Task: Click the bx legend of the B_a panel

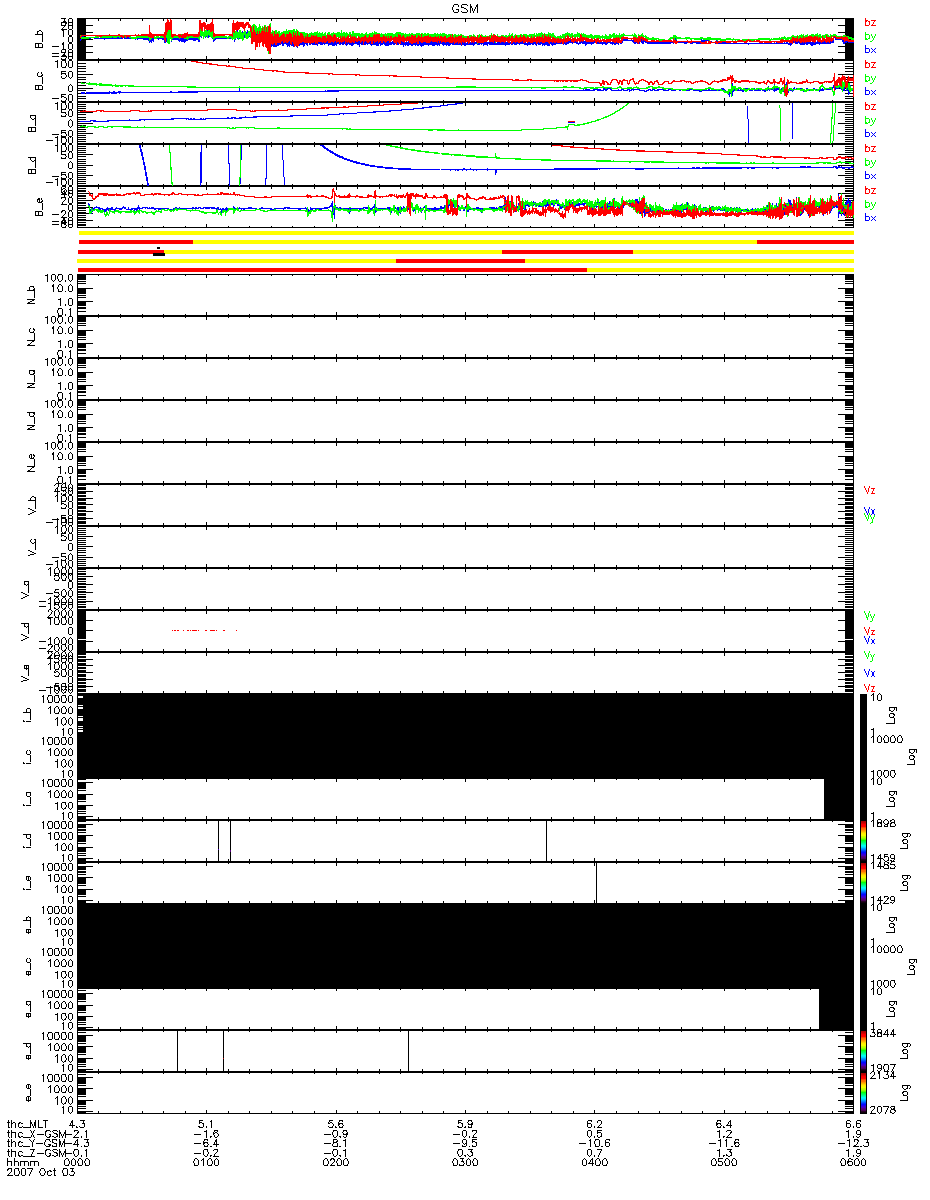Action: point(870,133)
